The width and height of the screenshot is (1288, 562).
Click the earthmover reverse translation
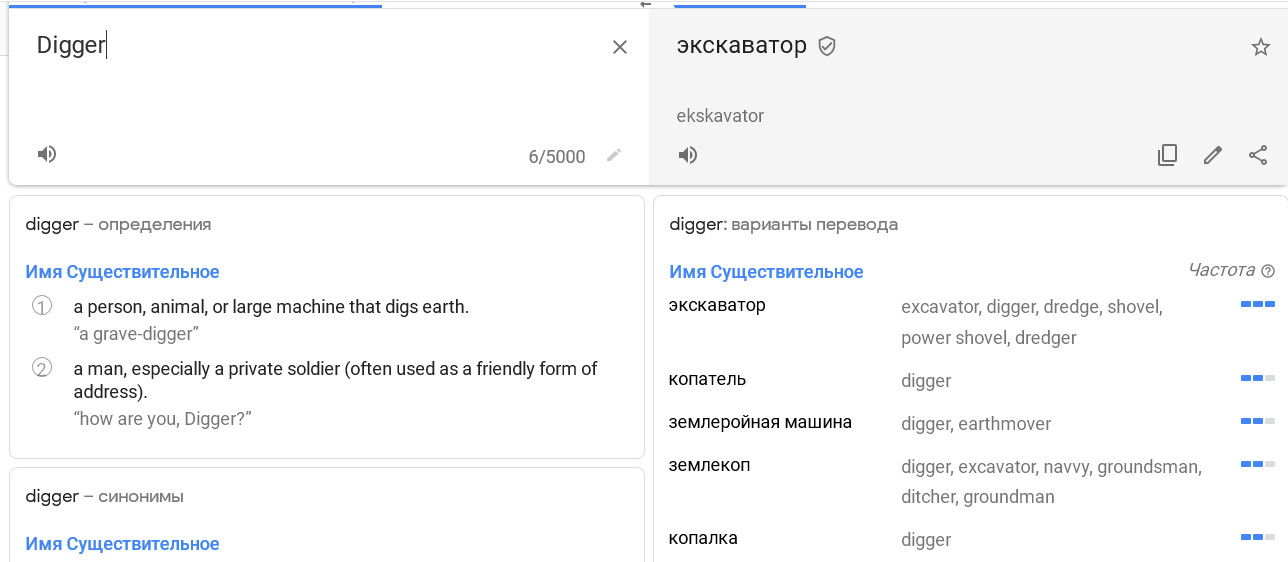point(1005,424)
